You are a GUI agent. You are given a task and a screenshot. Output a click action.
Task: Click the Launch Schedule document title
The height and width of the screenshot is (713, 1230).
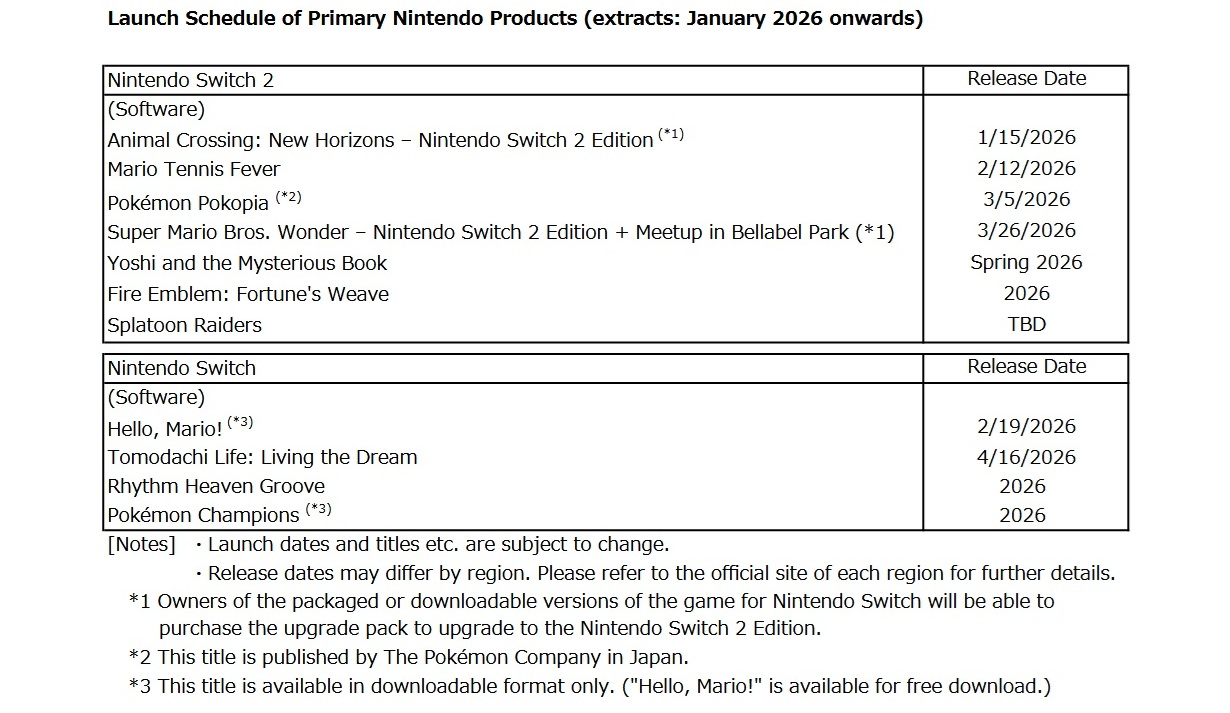pyautogui.click(x=515, y=19)
